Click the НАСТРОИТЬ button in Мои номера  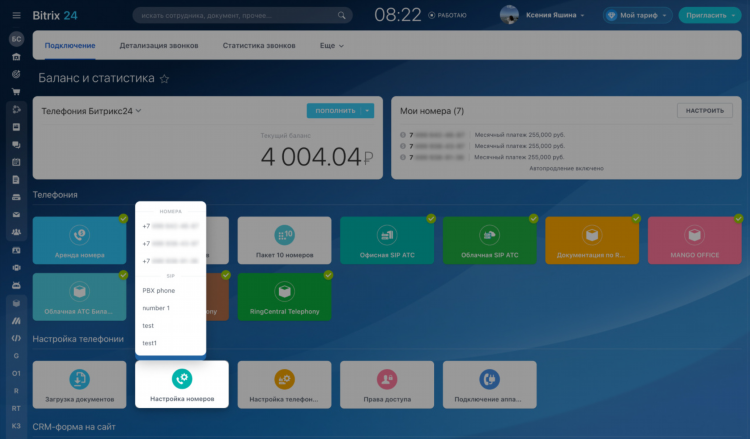point(705,110)
